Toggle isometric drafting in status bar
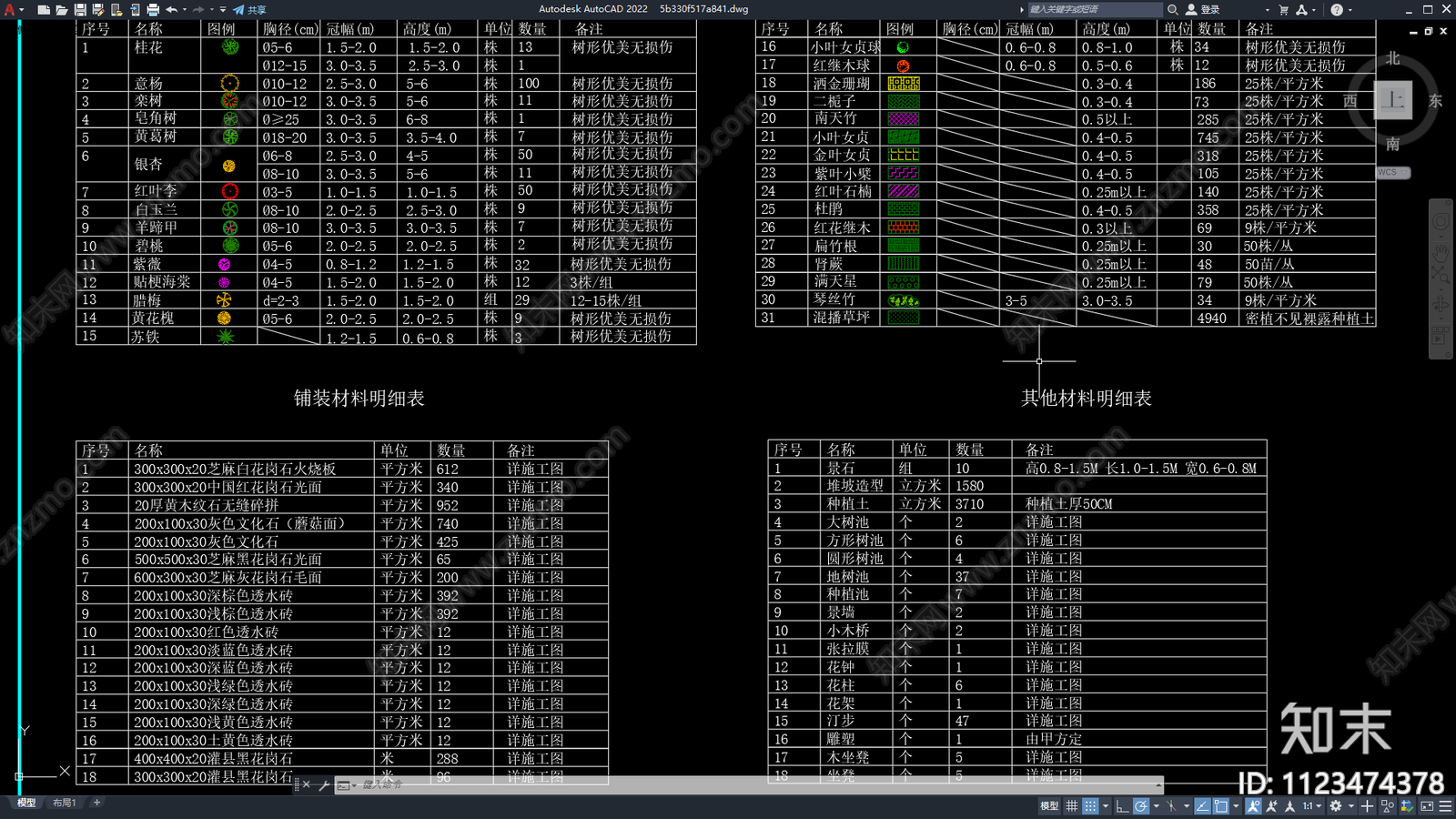1456x819 pixels. pyautogui.click(x=1171, y=805)
